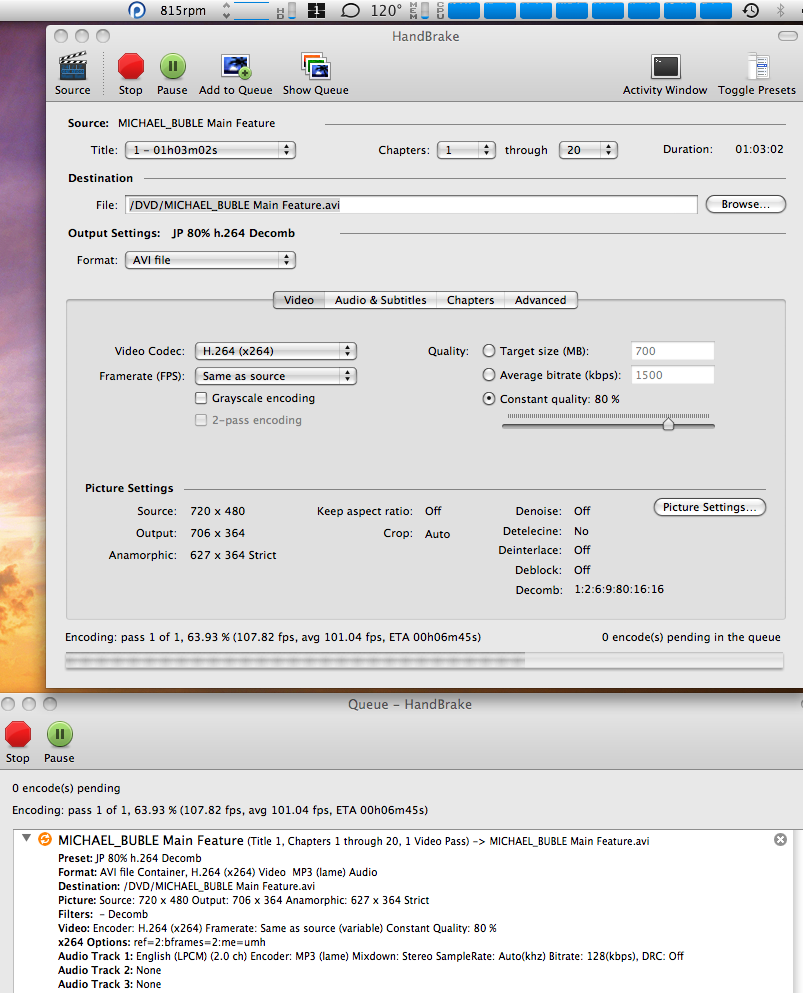Click the Time Machine menu bar icon
Image resolution: width=803 pixels, height=993 pixels.
point(750,10)
